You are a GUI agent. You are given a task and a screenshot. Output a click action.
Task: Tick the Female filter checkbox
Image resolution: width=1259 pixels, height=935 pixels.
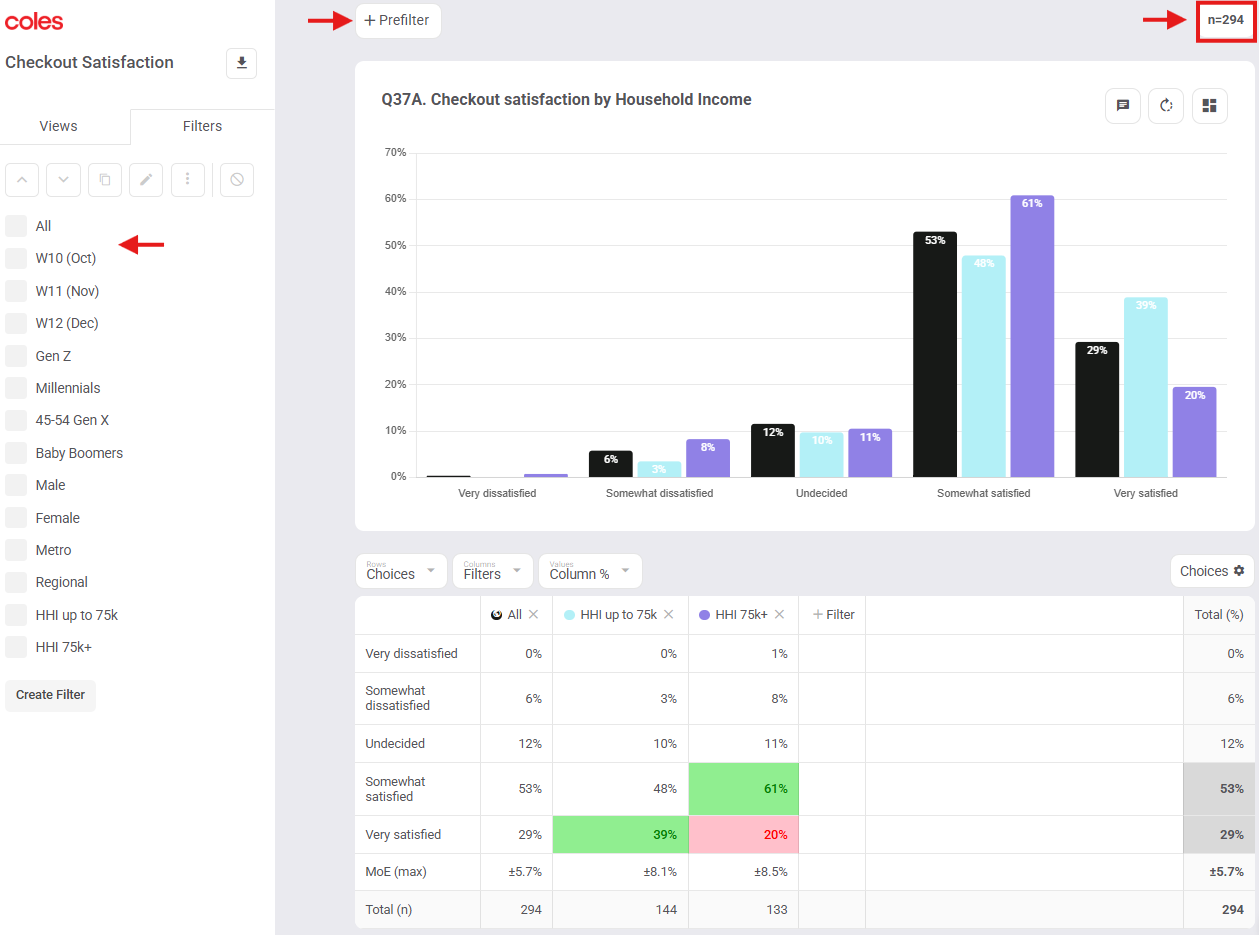16,518
